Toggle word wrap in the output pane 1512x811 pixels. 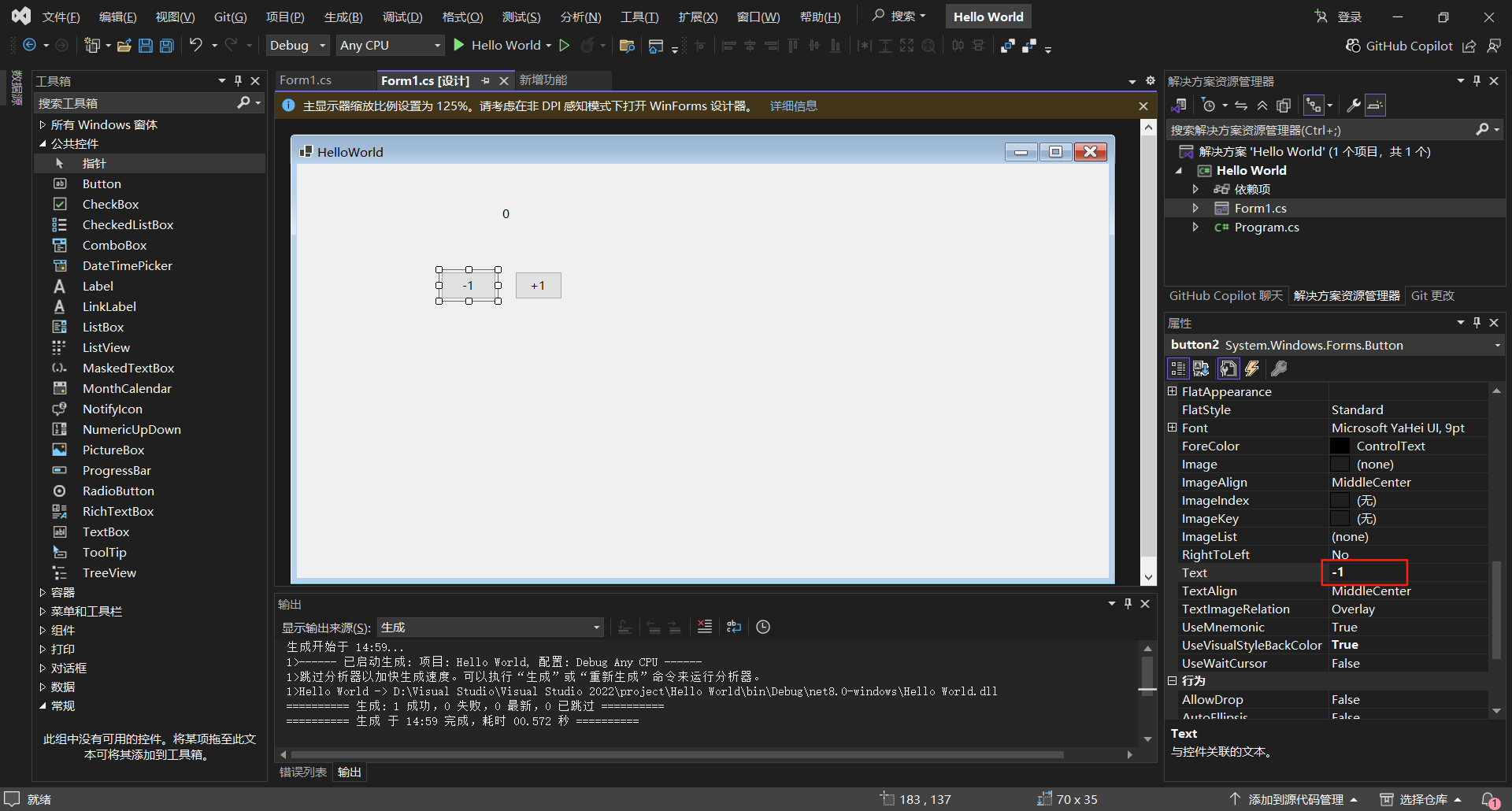(734, 627)
